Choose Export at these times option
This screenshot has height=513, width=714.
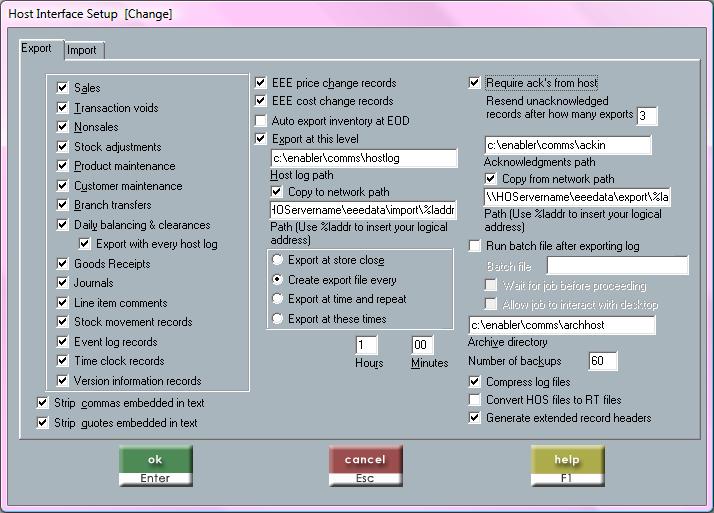[x=277, y=319]
